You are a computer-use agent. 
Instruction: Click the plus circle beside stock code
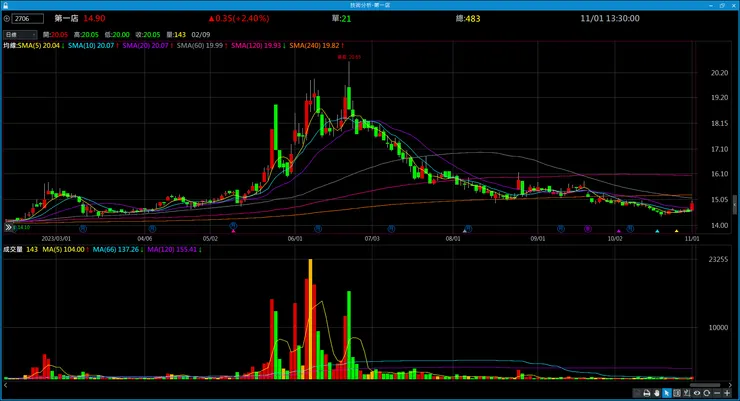pos(7,19)
